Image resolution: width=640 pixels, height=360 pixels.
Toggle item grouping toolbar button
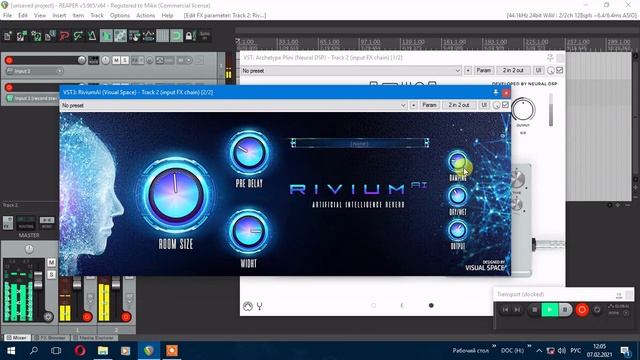click(x=120, y=36)
